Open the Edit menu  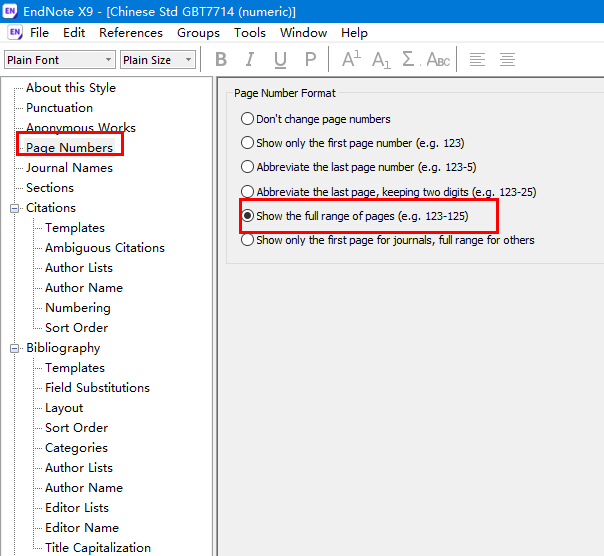(74, 33)
